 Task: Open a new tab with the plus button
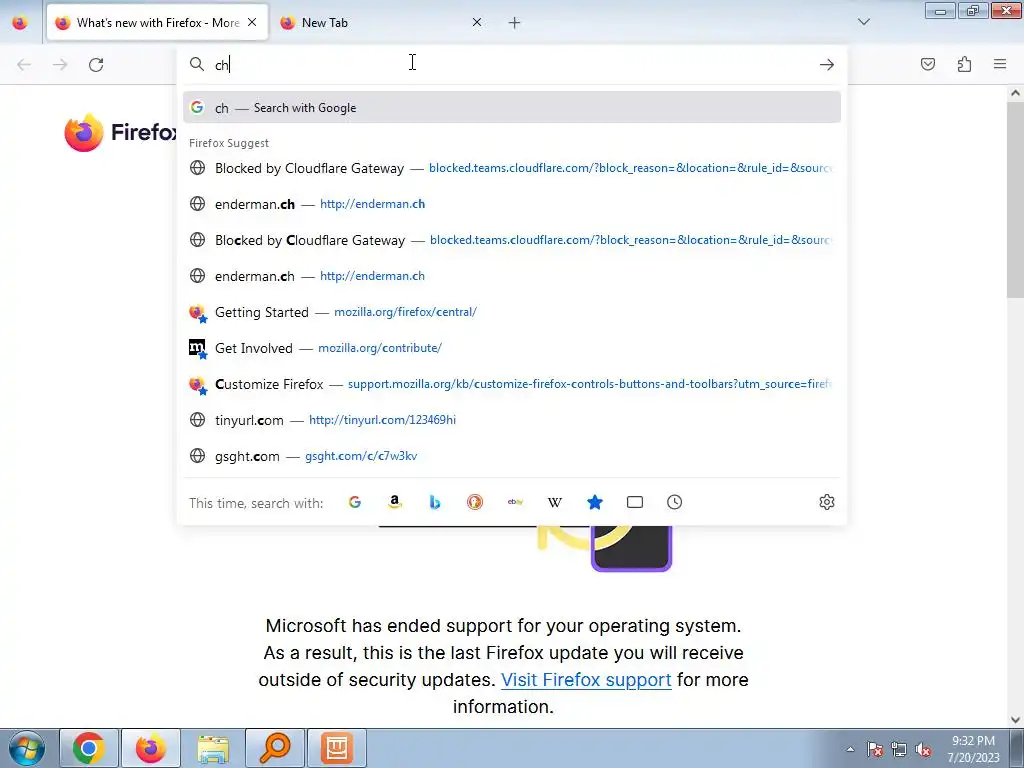(515, 23)
